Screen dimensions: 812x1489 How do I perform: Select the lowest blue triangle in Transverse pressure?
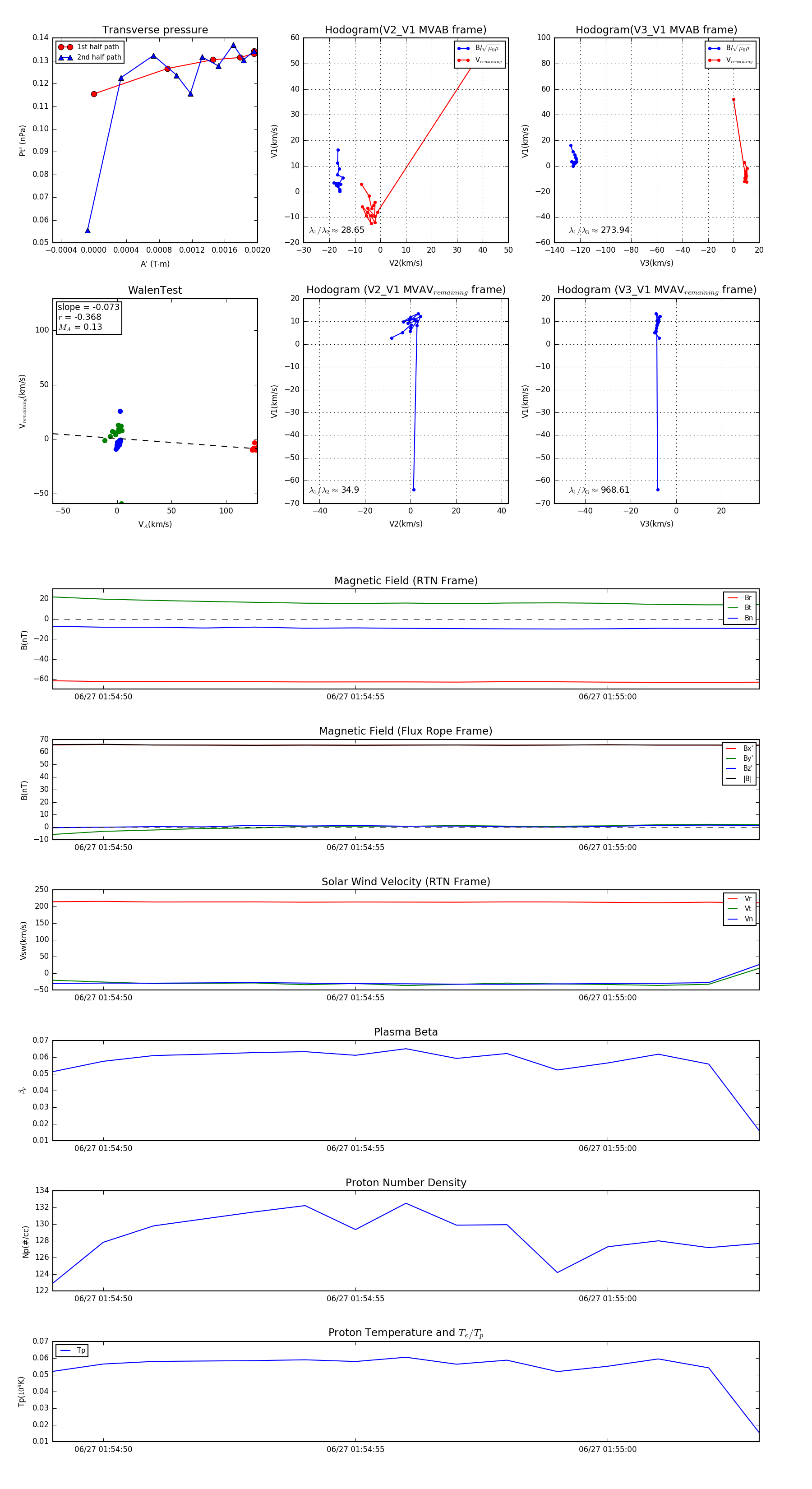tap(88, 231)
